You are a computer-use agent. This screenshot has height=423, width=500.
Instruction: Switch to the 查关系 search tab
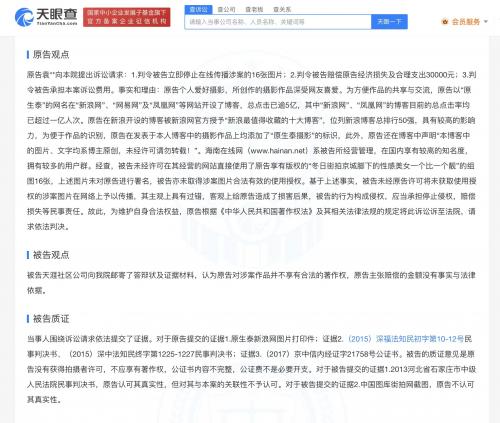point(282,10)
